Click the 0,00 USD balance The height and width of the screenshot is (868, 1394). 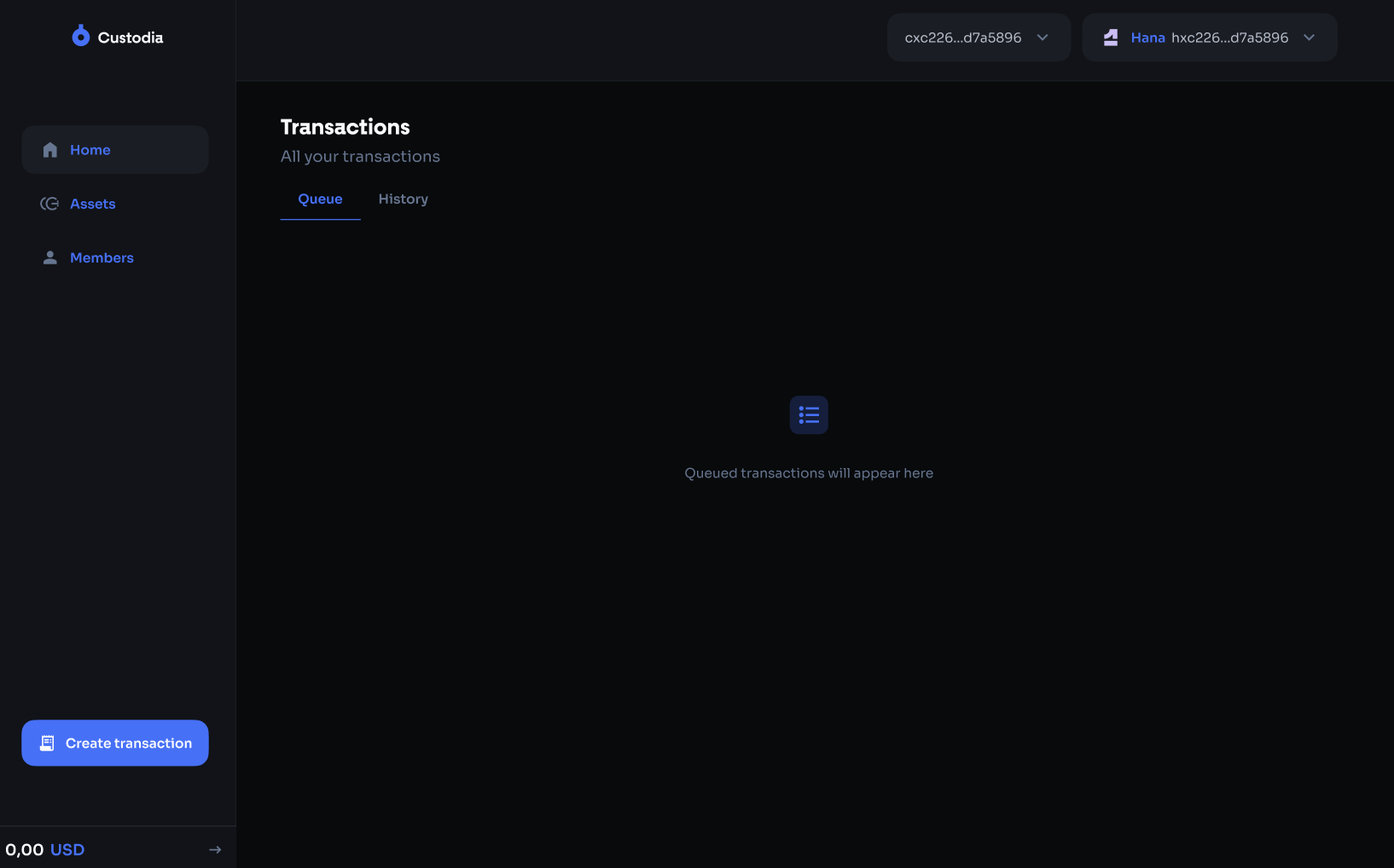45,849
